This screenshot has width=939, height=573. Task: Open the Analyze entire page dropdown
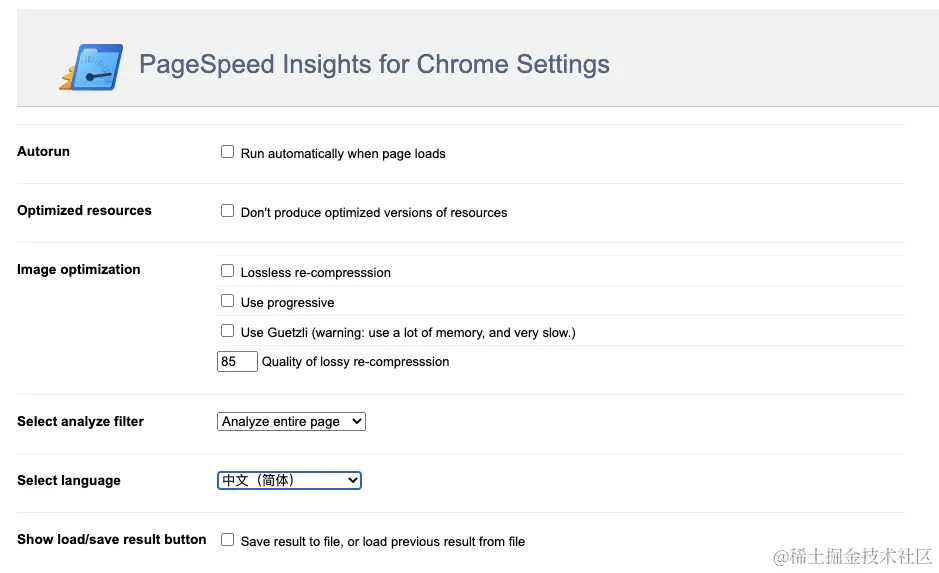[x=291, y=422]
